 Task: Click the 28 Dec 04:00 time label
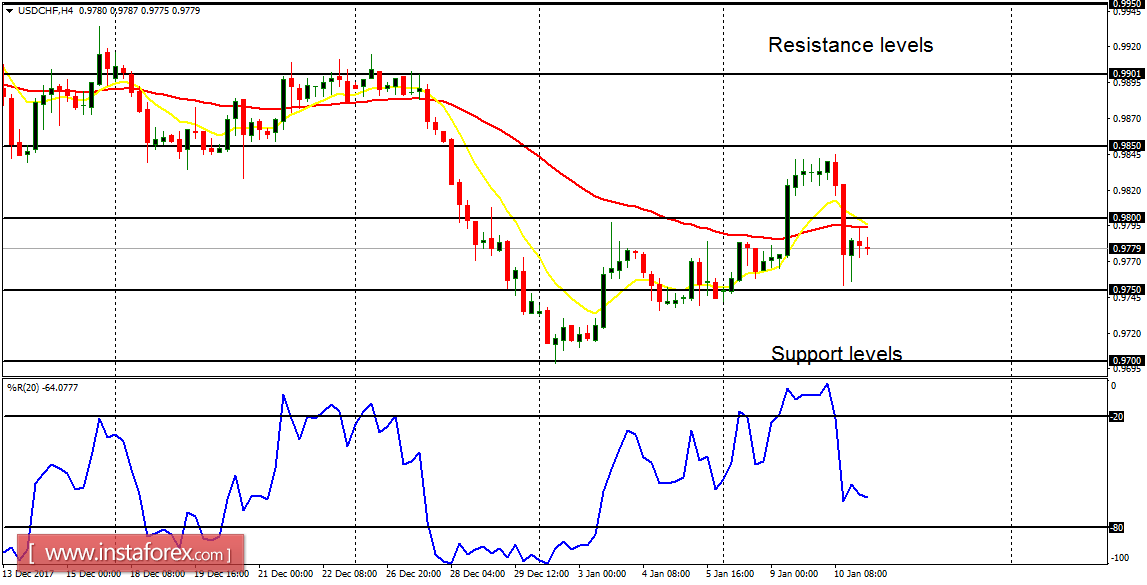pyautogui.click(x=478, y=574)
